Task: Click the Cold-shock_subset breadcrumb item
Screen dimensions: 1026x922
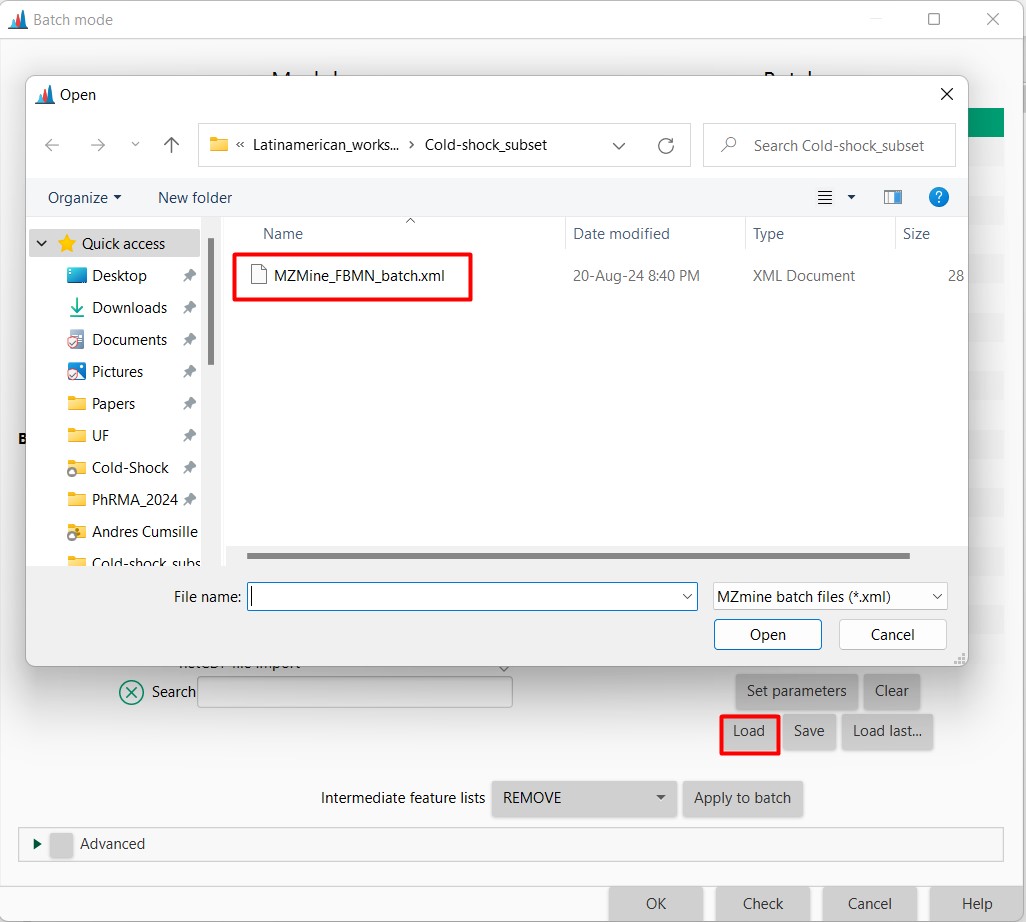Action: pos(487,144)
